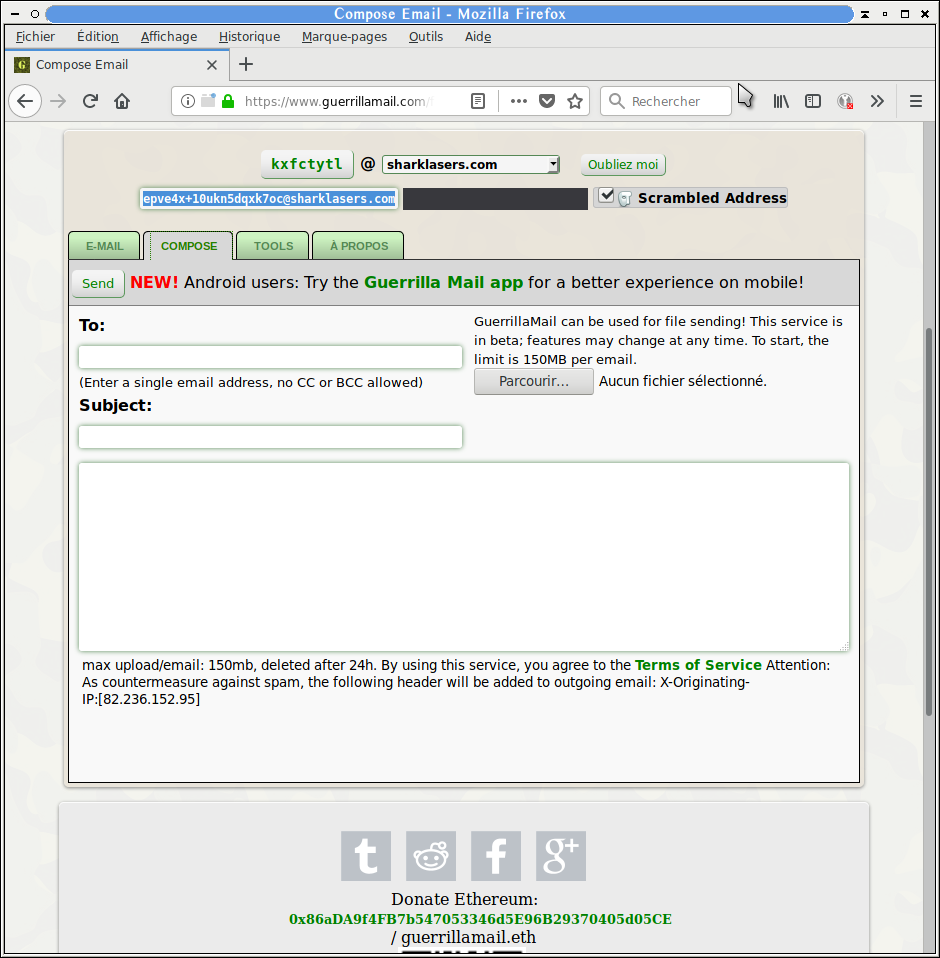Click the 'guerrillamail.eth' text
Screen dimensions: 940x958
468,937
